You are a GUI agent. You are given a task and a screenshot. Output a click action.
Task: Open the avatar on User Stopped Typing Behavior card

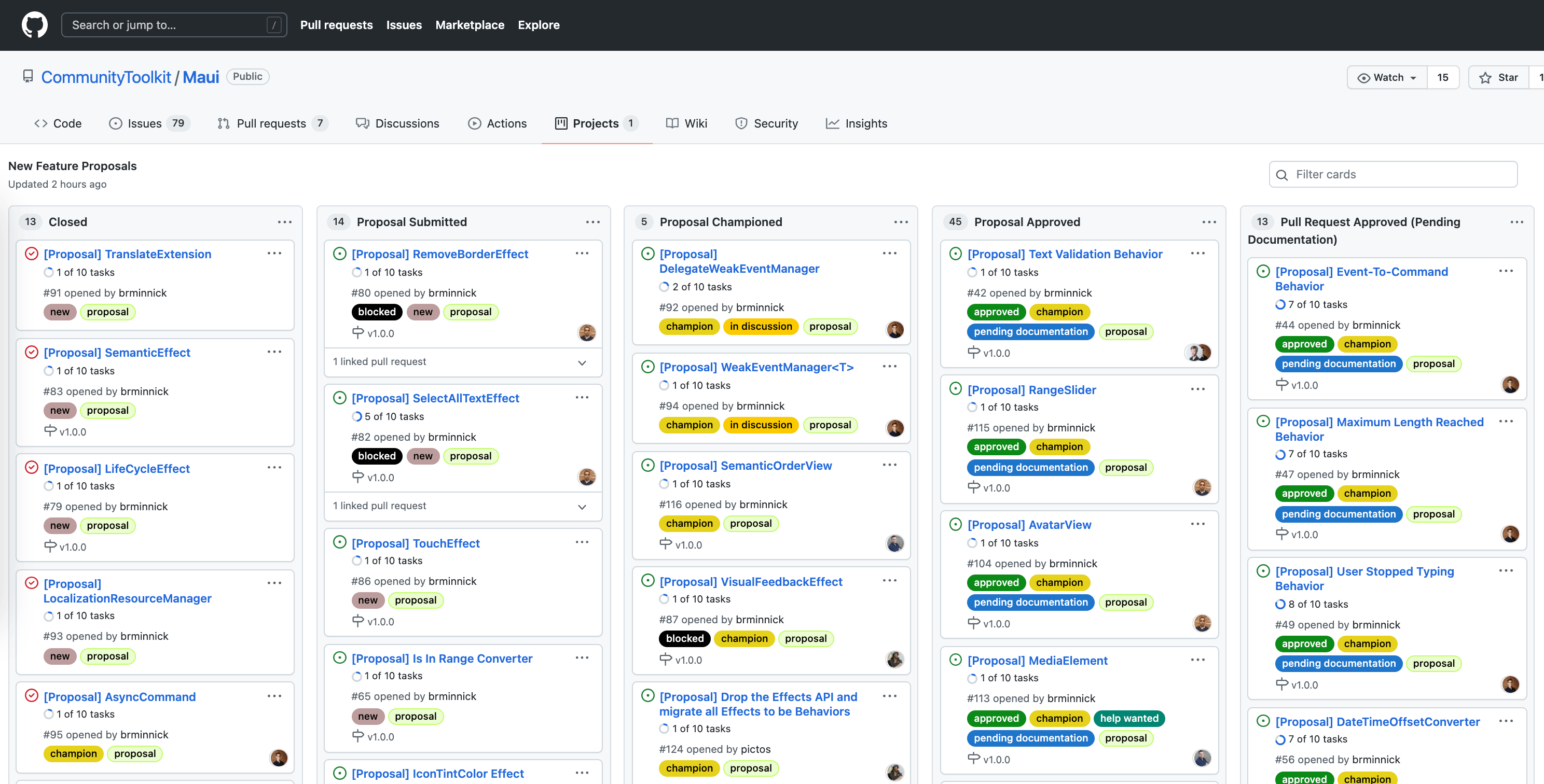click(x=1510, y=684)
